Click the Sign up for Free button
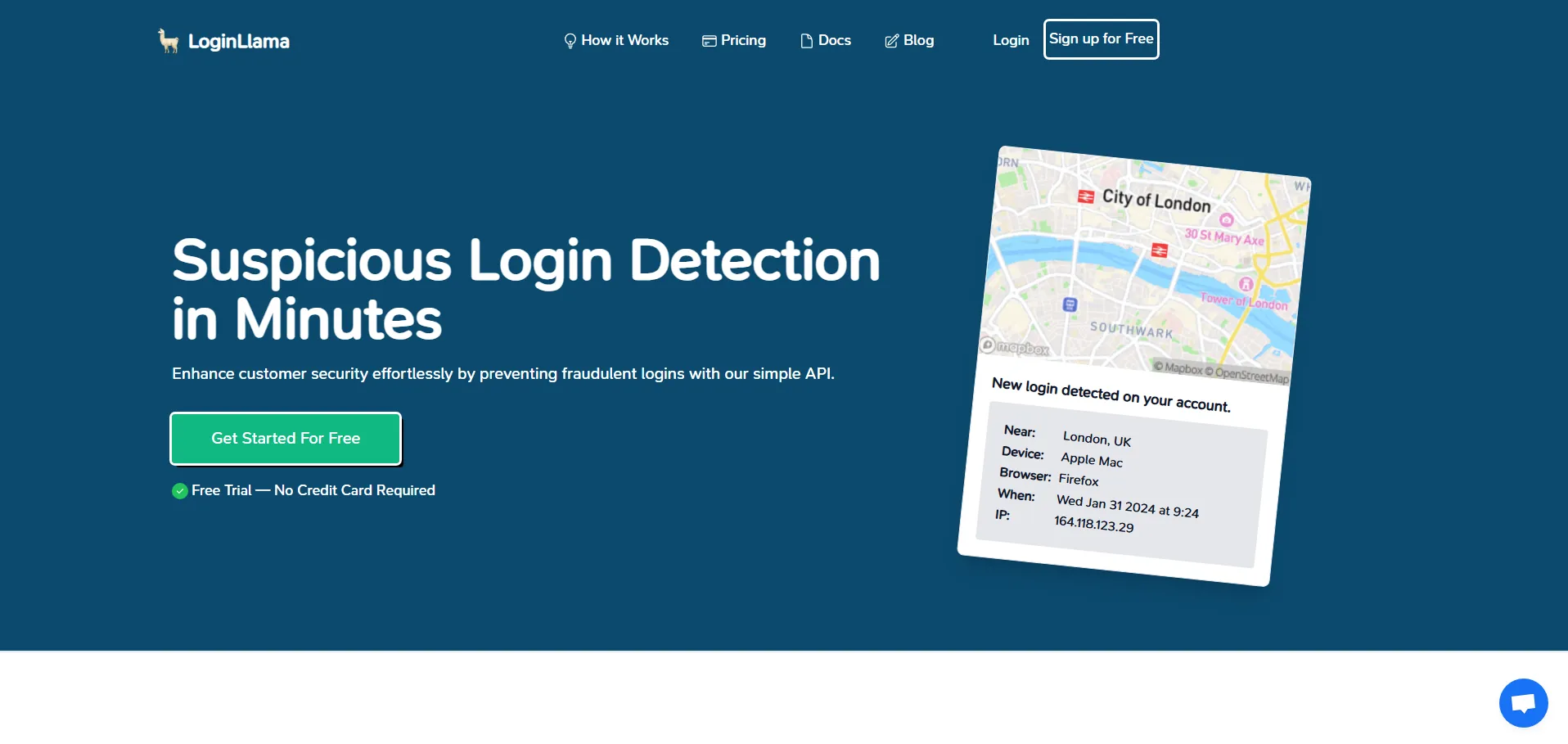 (x=1101, y=39)
